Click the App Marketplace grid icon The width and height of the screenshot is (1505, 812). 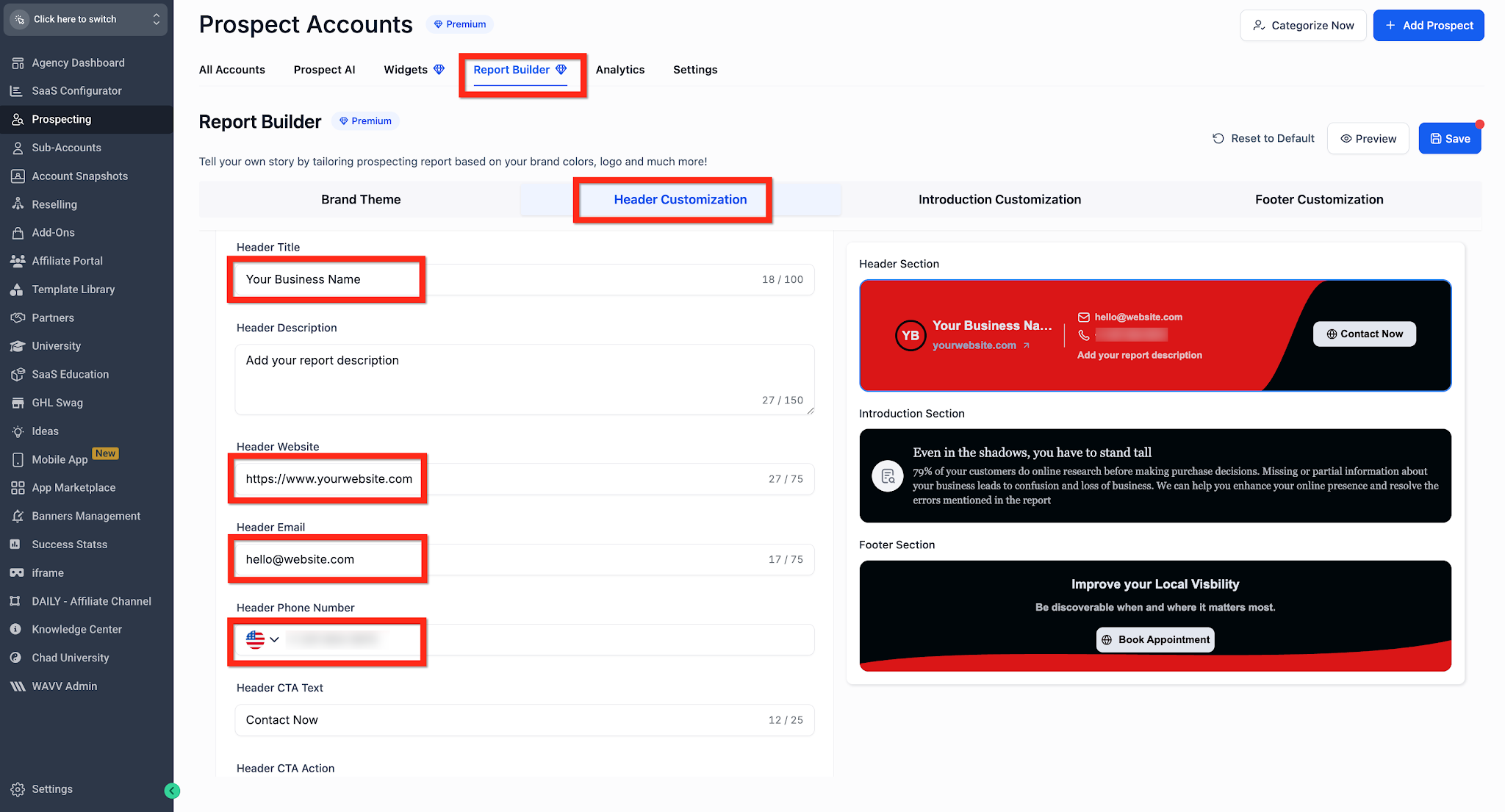pyautogui.click(x=18, y=488)
